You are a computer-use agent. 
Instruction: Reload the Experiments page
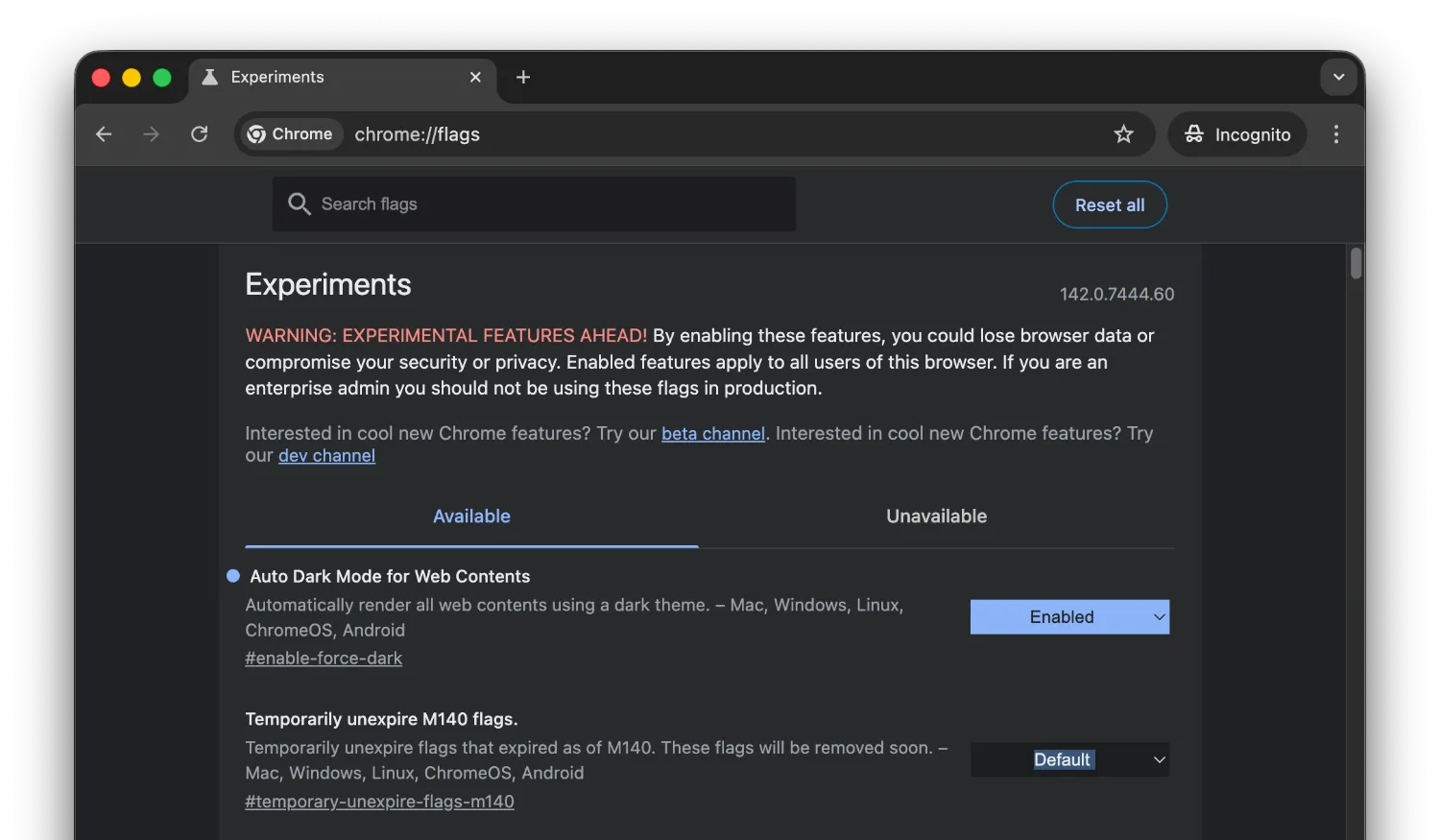coord(199,134)
